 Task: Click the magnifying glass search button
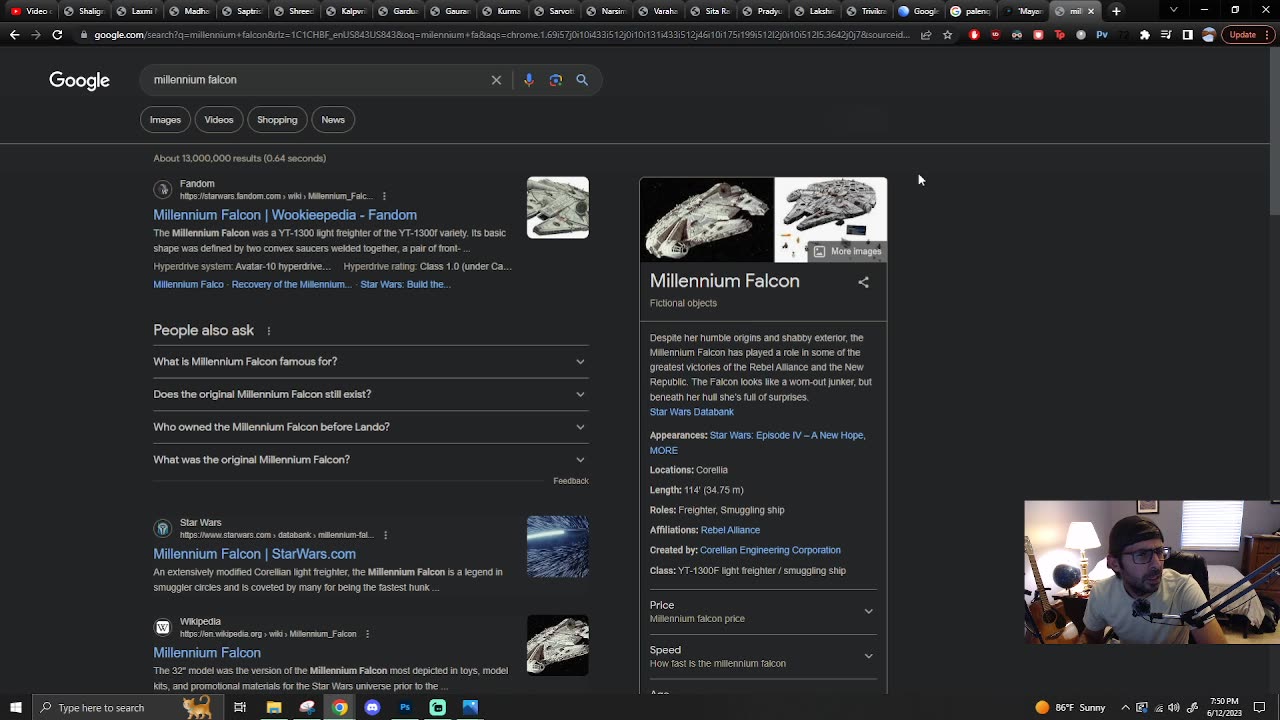tap(582, 80)
